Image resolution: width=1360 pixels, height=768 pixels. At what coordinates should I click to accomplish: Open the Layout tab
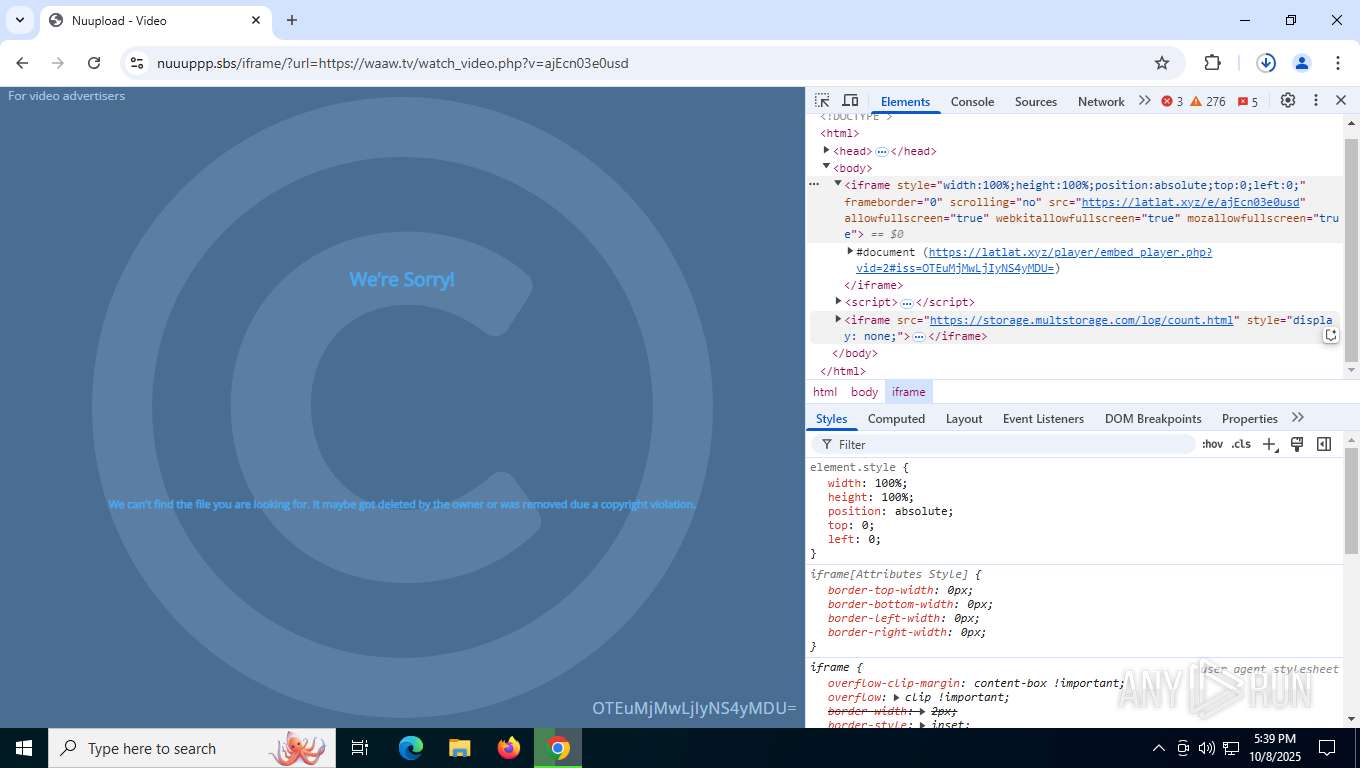tap(964, 419)
